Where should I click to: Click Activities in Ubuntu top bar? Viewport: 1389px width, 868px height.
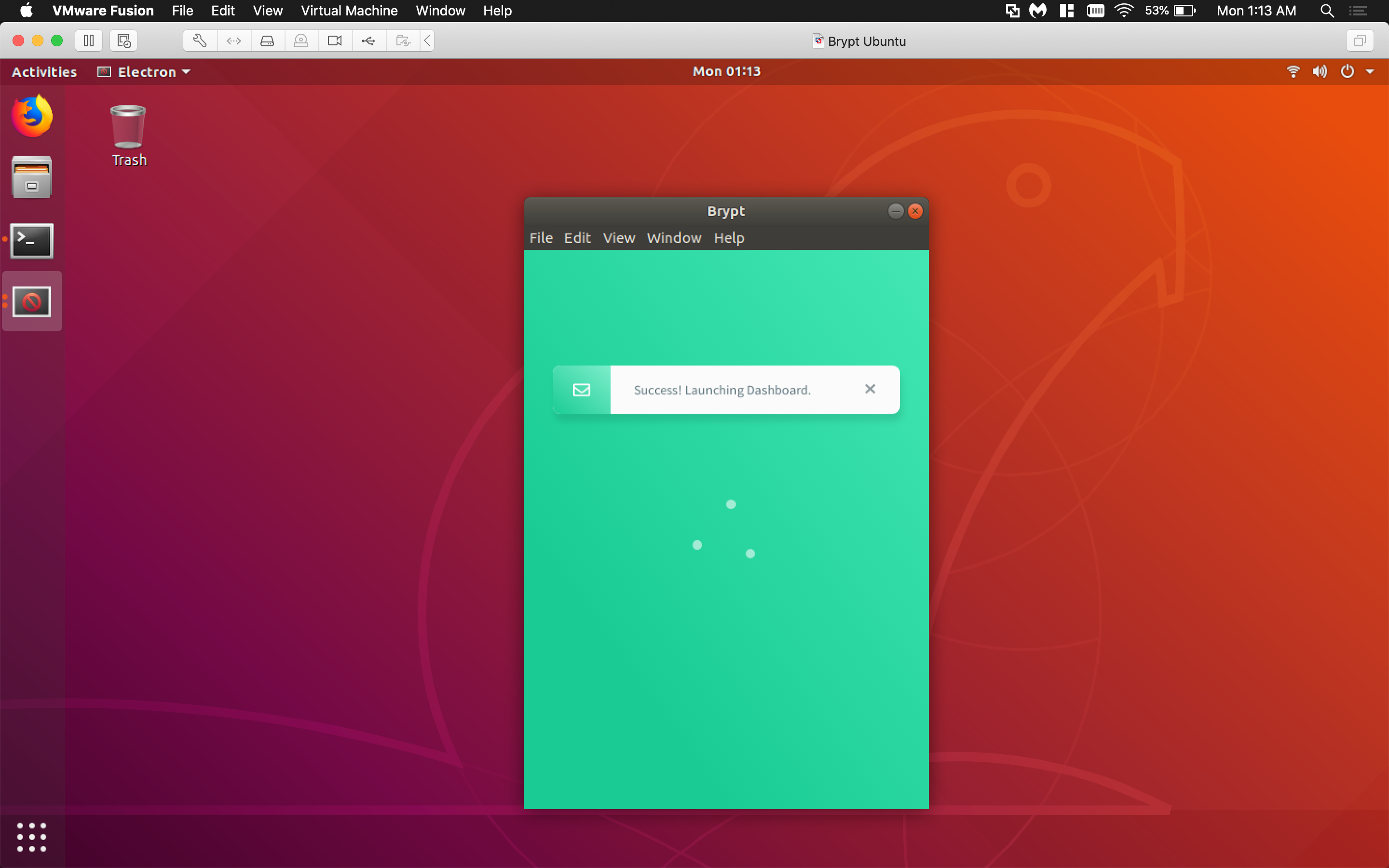point(44,72)
